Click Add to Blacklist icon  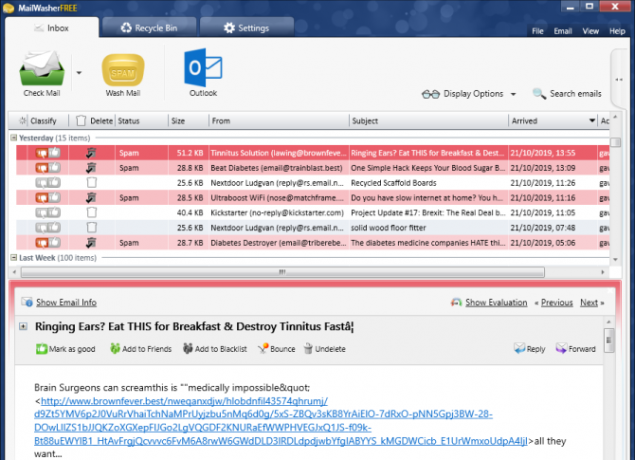[188, 349]
